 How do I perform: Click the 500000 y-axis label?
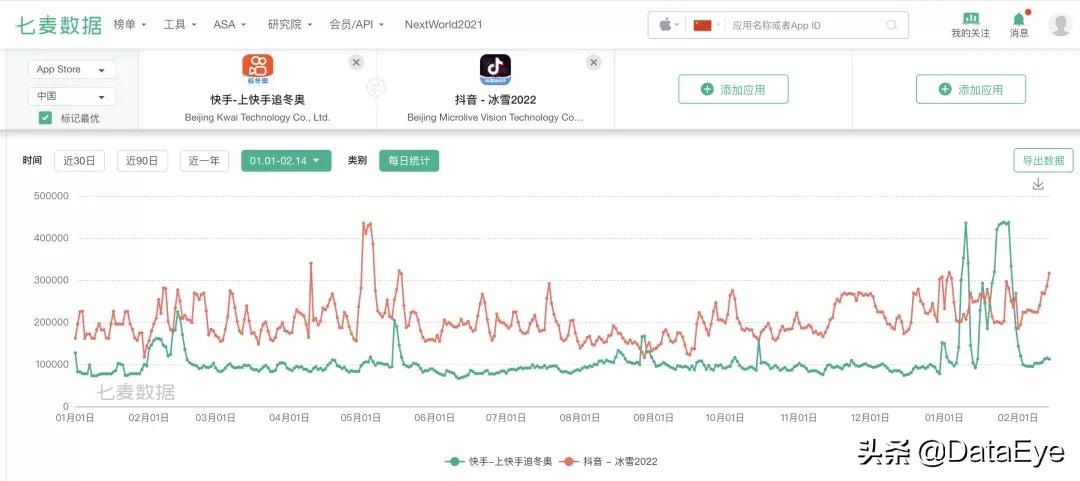(52, 196)
